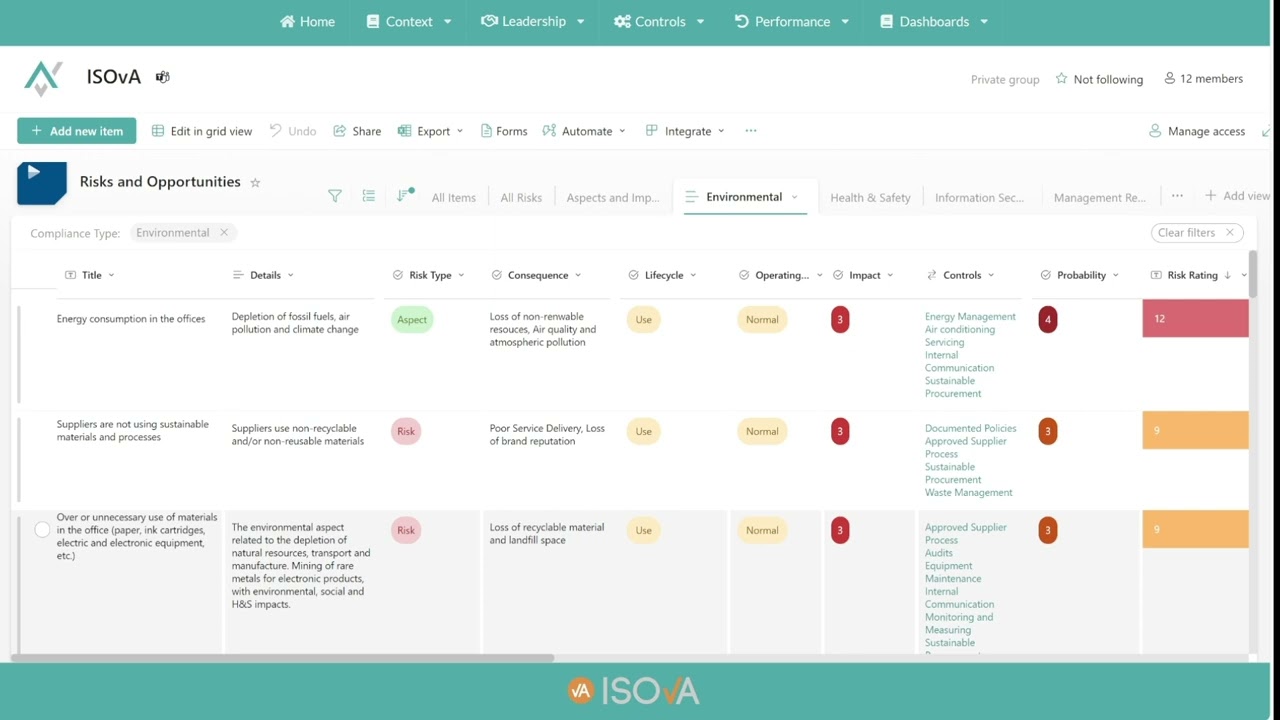The image size is (1280, 720).
Task: Select the 'Over or unnecessary use' row circle
Action: point(42,530)
